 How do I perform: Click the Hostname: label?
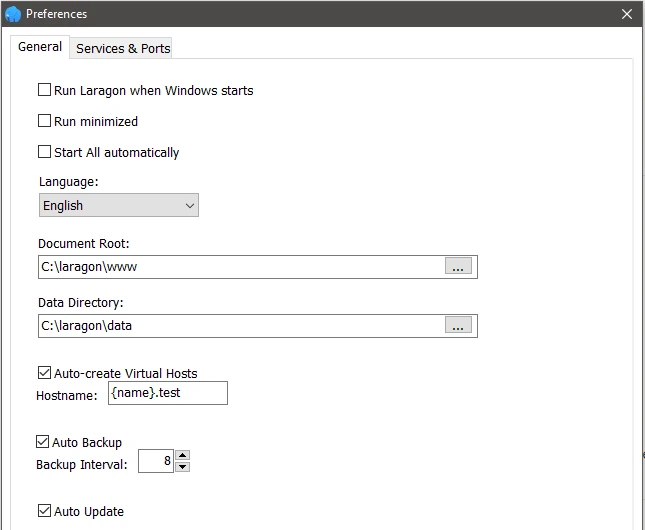pos(67,395)
